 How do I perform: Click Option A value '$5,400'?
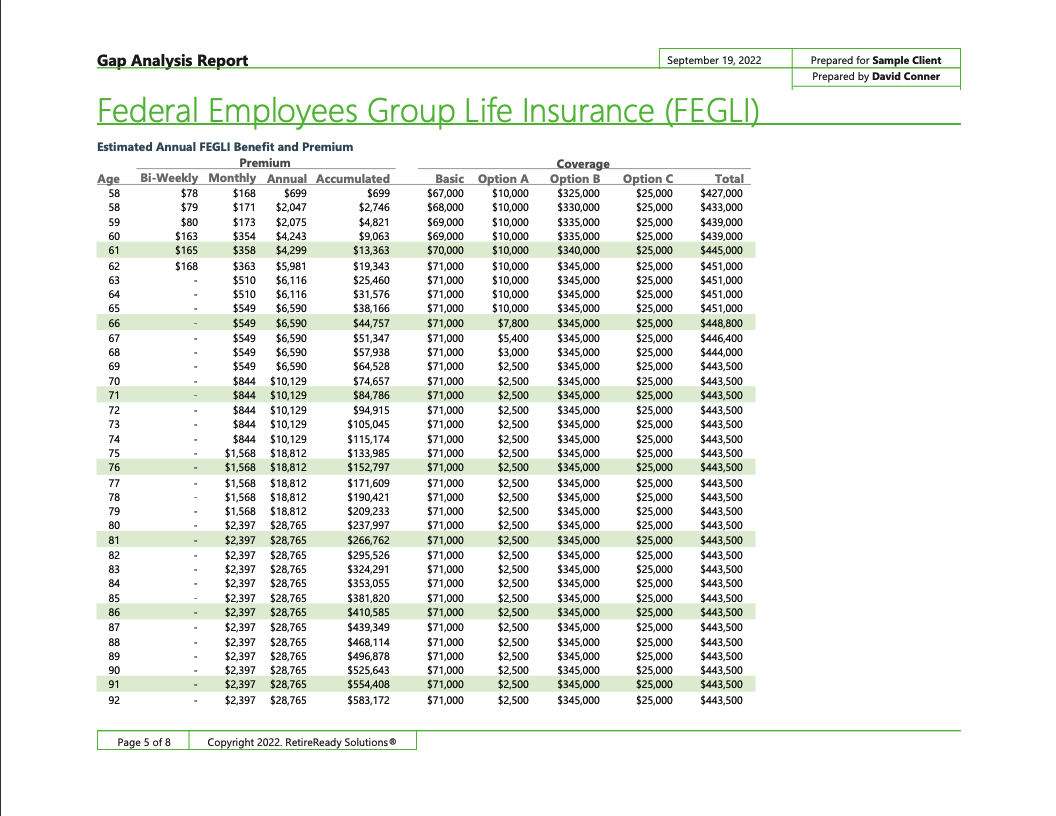[x=513, y=338]
